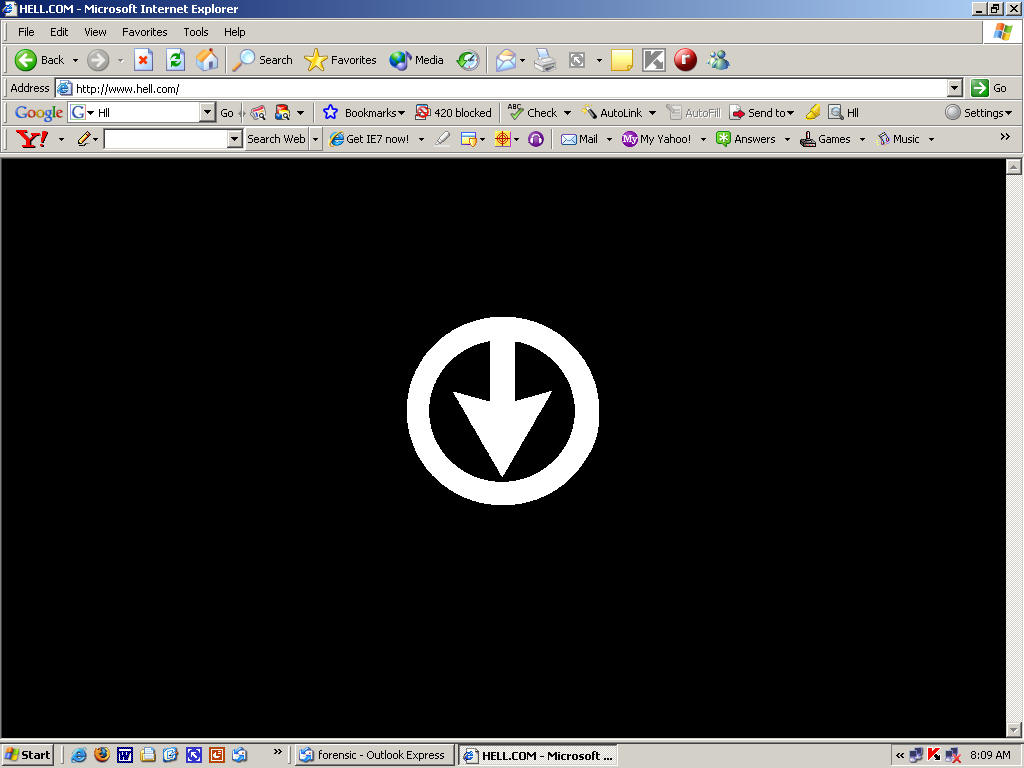The image size is (1024, 768).
Task: Open the Windows Messenger icon
Action: pos(718,60)
